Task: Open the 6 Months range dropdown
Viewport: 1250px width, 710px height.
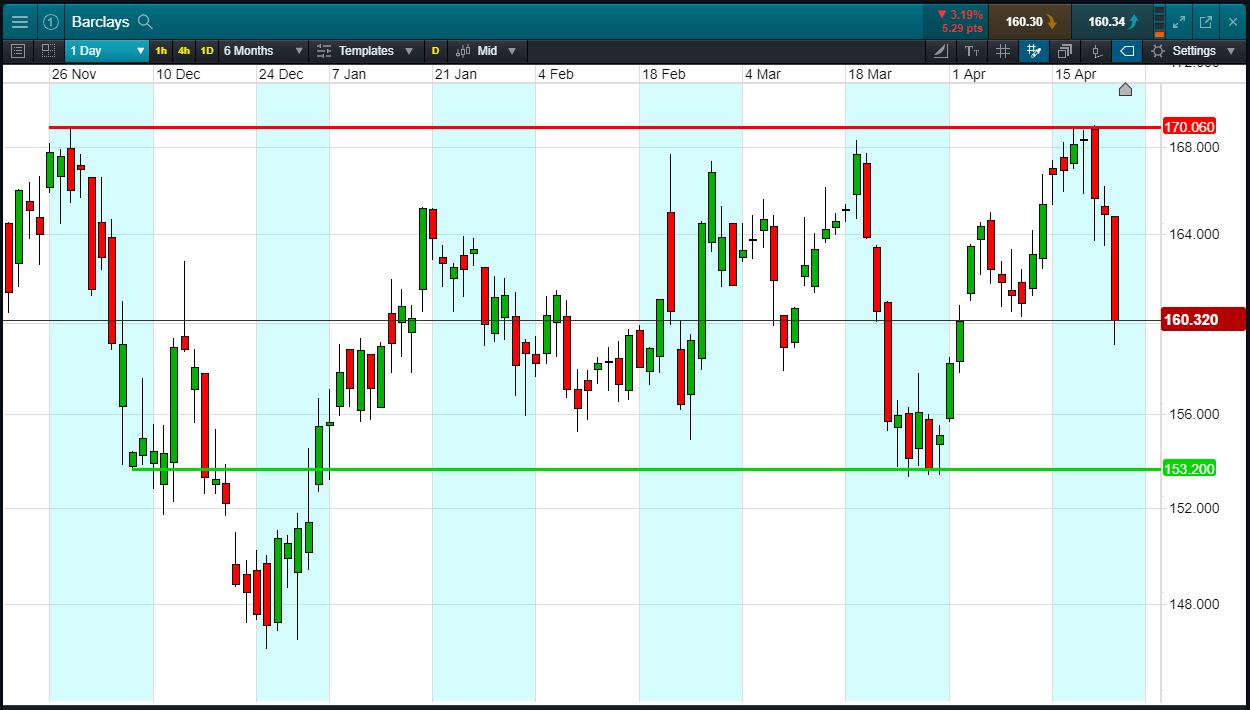Action: coord(263,51)
